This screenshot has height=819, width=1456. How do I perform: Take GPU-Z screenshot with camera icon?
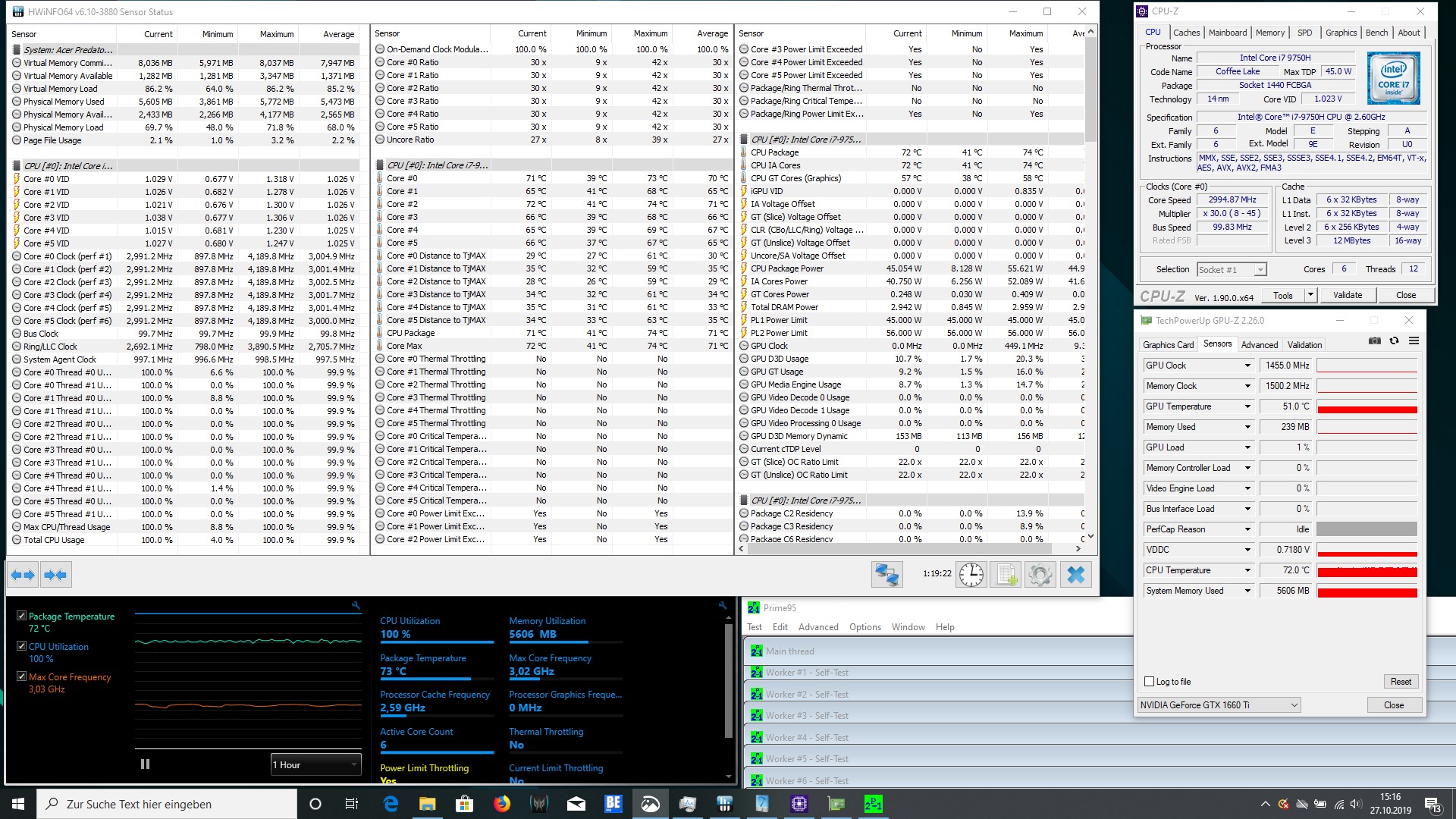pos(1375,341)
